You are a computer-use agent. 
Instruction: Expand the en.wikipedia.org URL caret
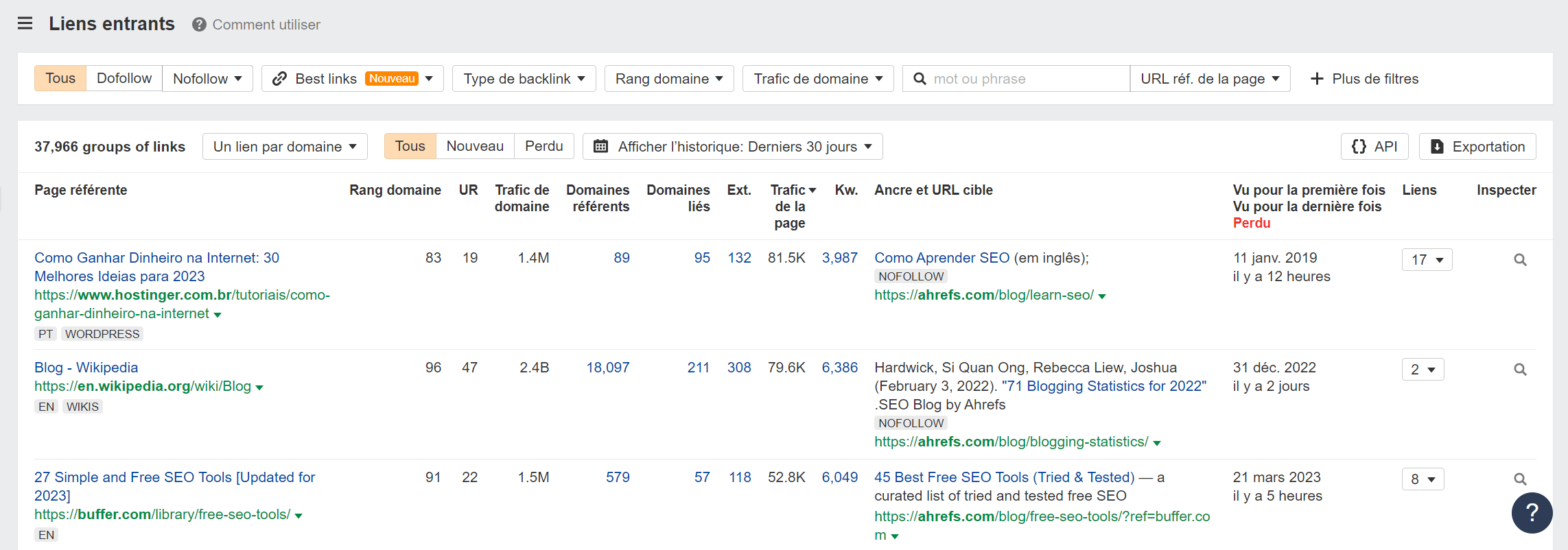click(x=259, y=387)
